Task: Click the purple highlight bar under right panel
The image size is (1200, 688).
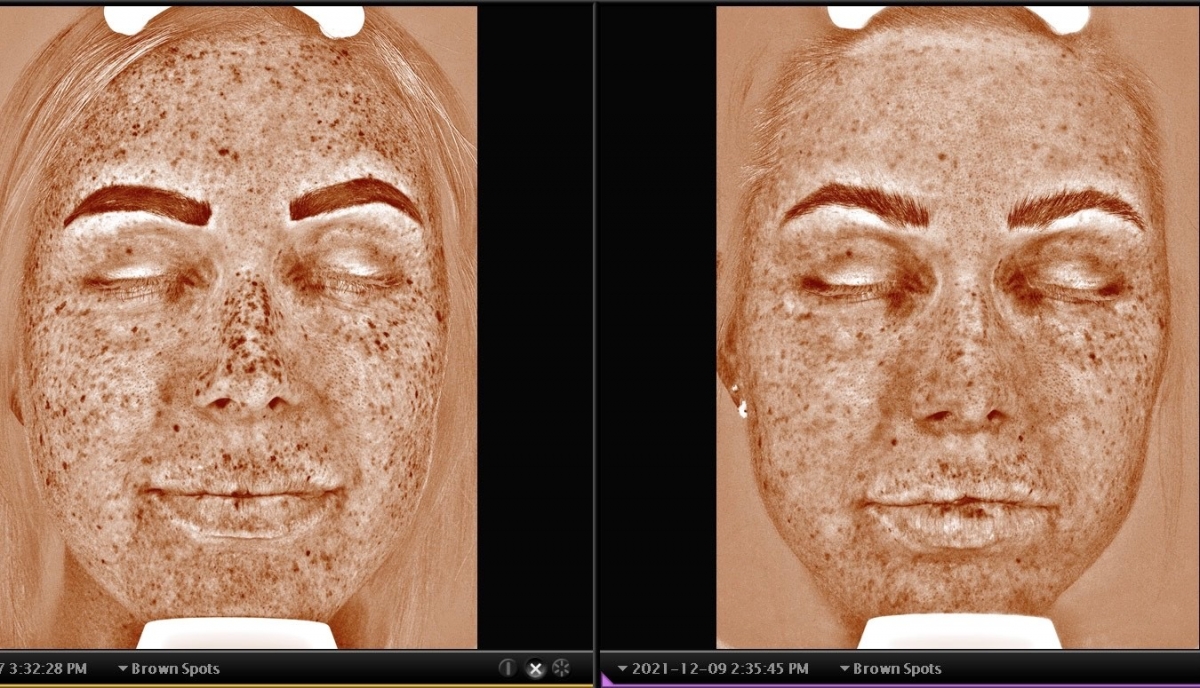Action: tap(900, 685)
